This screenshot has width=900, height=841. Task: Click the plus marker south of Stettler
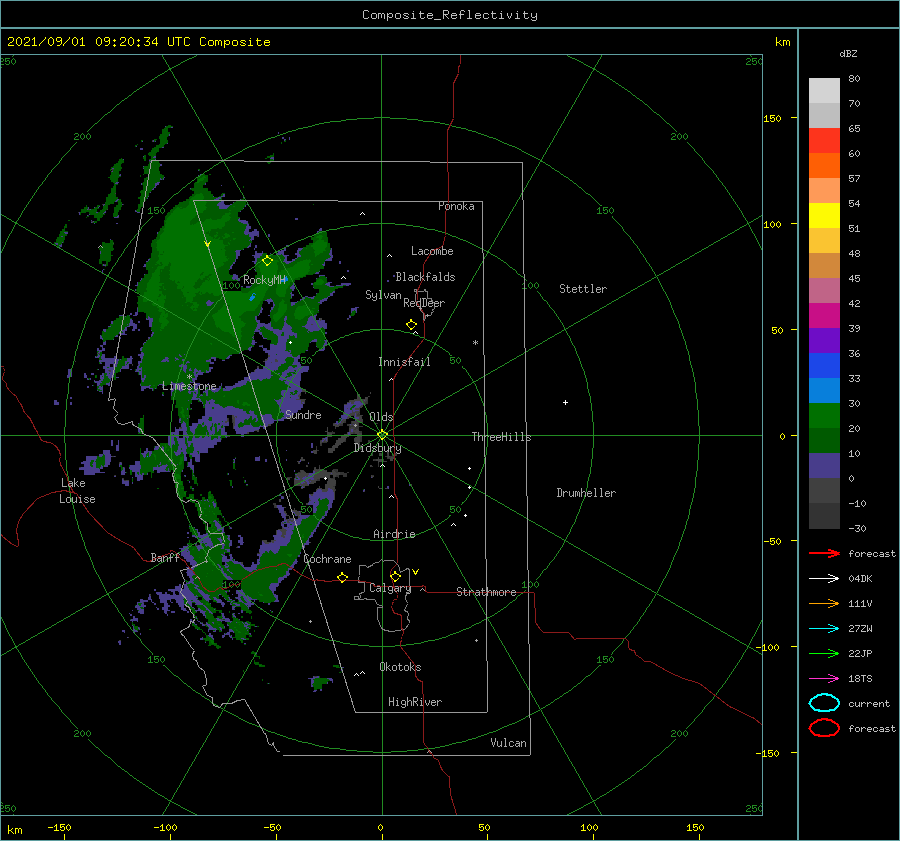point(565,402)
